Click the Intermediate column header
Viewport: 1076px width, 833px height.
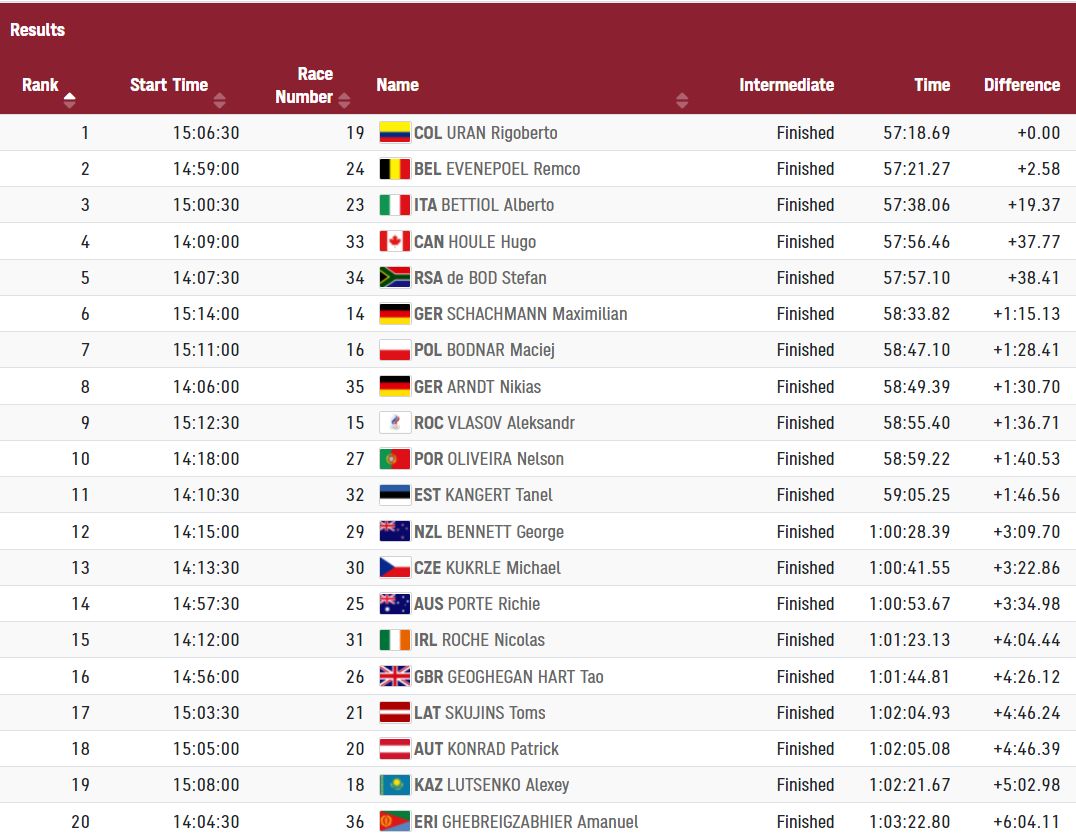pyautogui.click(x=786, y=85)
